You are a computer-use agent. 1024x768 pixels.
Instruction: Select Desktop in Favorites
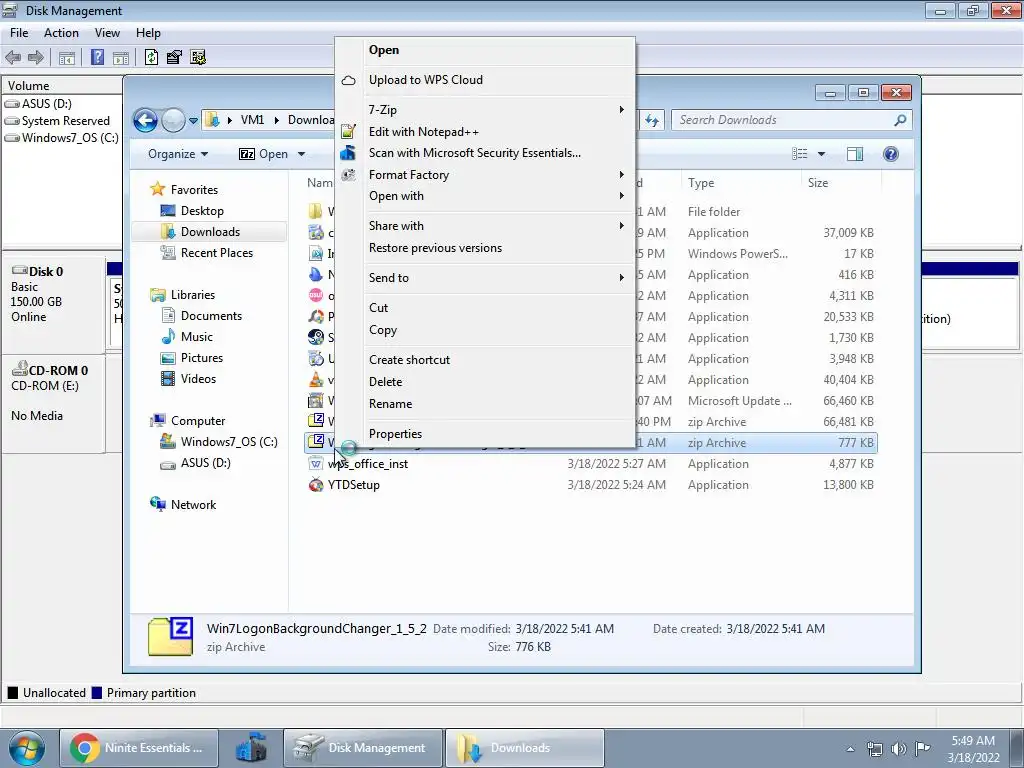[202, 211]
